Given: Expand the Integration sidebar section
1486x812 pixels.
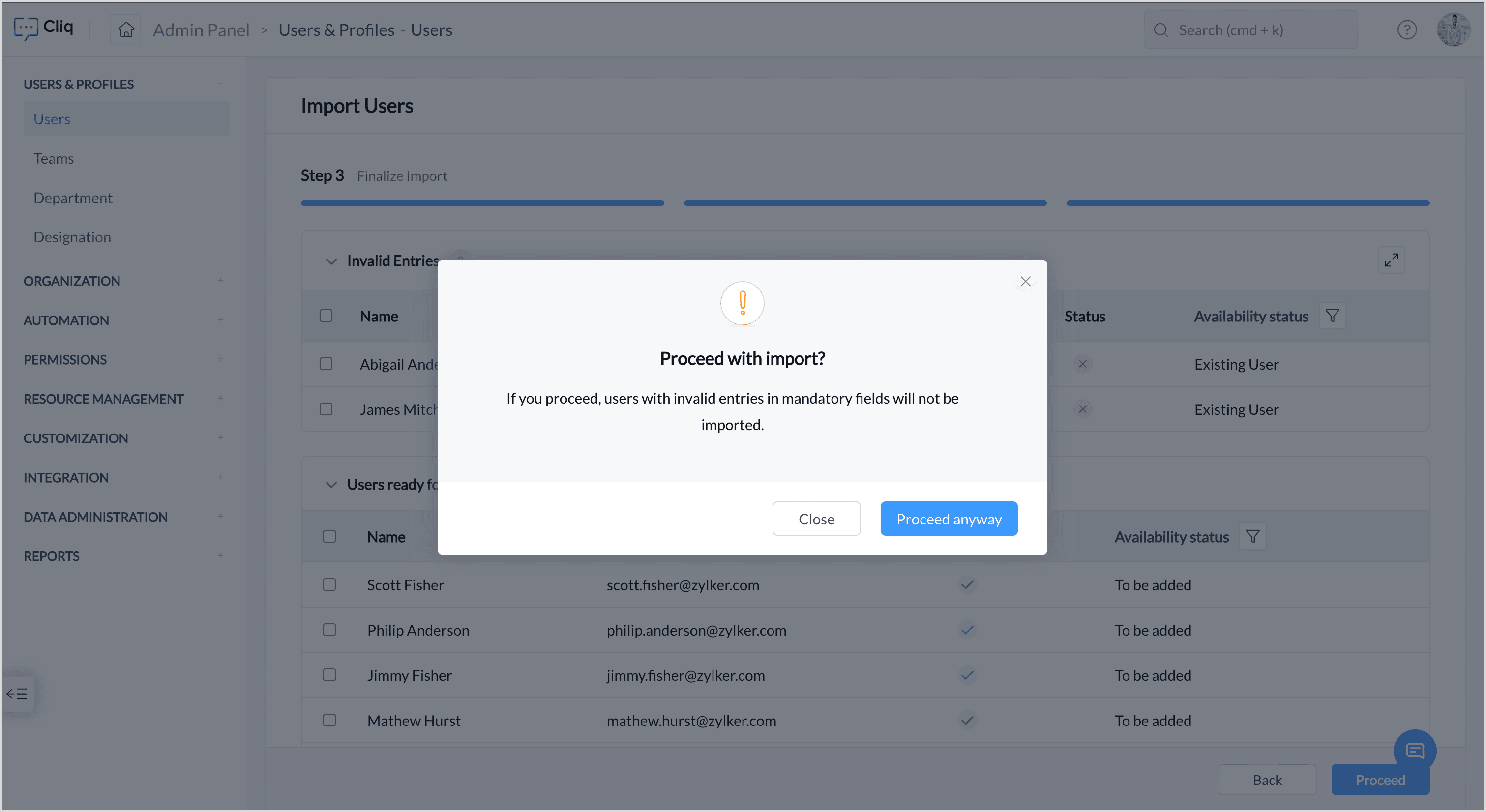Looking at the screenshot, I should [x=220, y=477].
